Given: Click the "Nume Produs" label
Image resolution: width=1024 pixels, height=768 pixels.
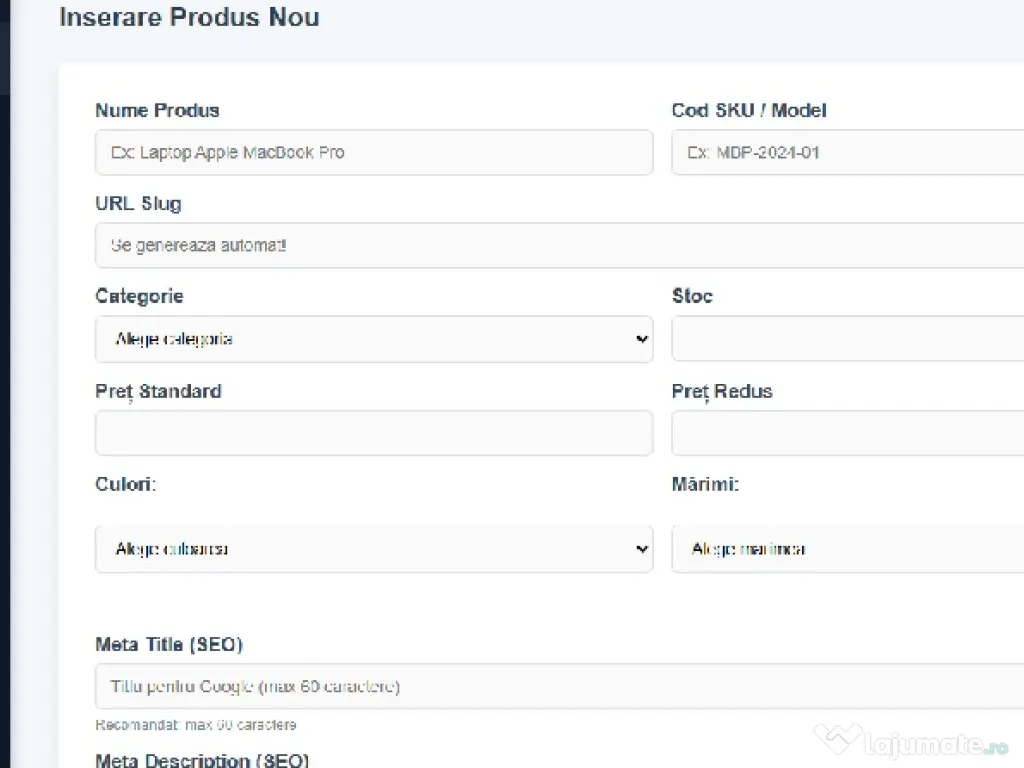Looking at the screenshot, I should [x=157, y=110].
